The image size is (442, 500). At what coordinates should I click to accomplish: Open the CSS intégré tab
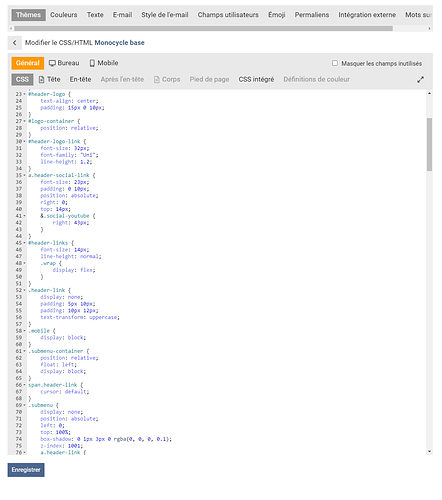pyautogui.click(x=256, y=79)
